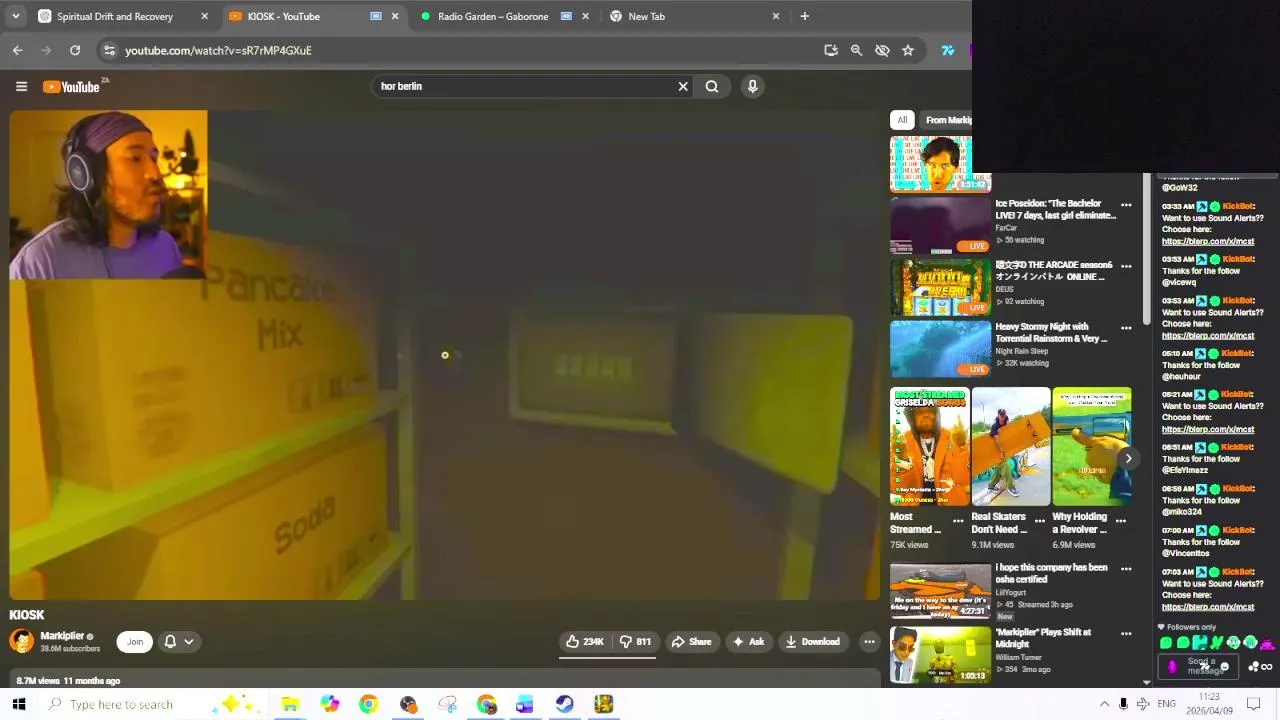View site information icon in address bar
This screenshot has width=1280, height=720.
tap(109, 50)
